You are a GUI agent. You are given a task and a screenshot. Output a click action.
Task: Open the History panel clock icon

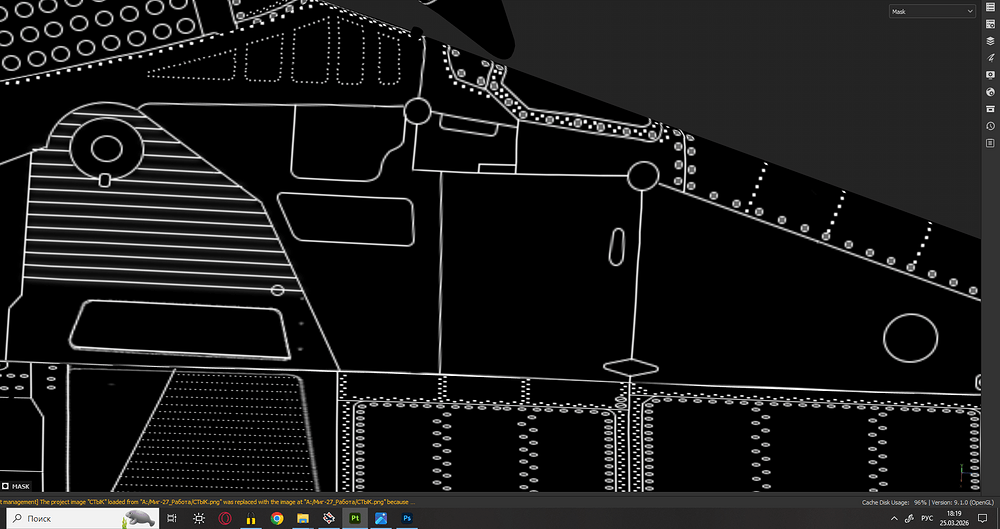point(990,126)
